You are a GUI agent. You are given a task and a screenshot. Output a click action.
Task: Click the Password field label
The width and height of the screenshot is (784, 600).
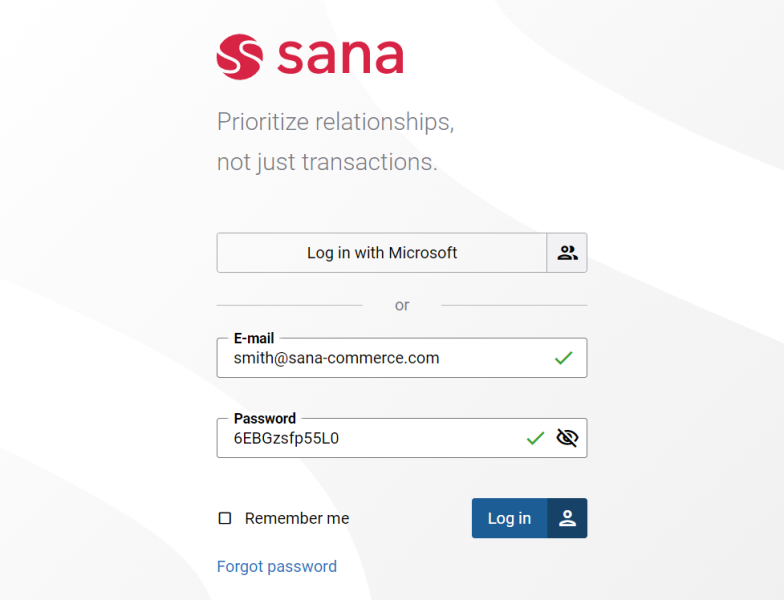click(265, 418)
